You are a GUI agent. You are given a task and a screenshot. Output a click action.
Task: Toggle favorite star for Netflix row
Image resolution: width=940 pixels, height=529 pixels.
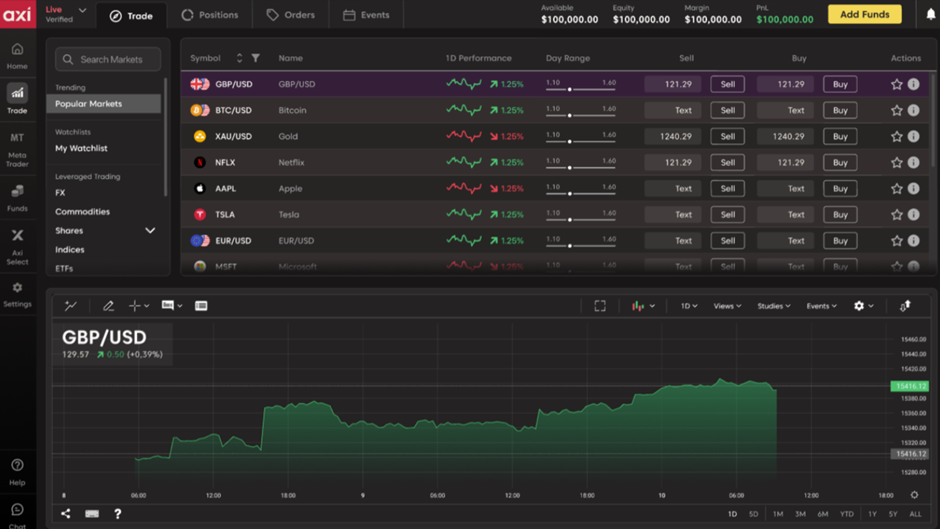(x=896, y=163)
